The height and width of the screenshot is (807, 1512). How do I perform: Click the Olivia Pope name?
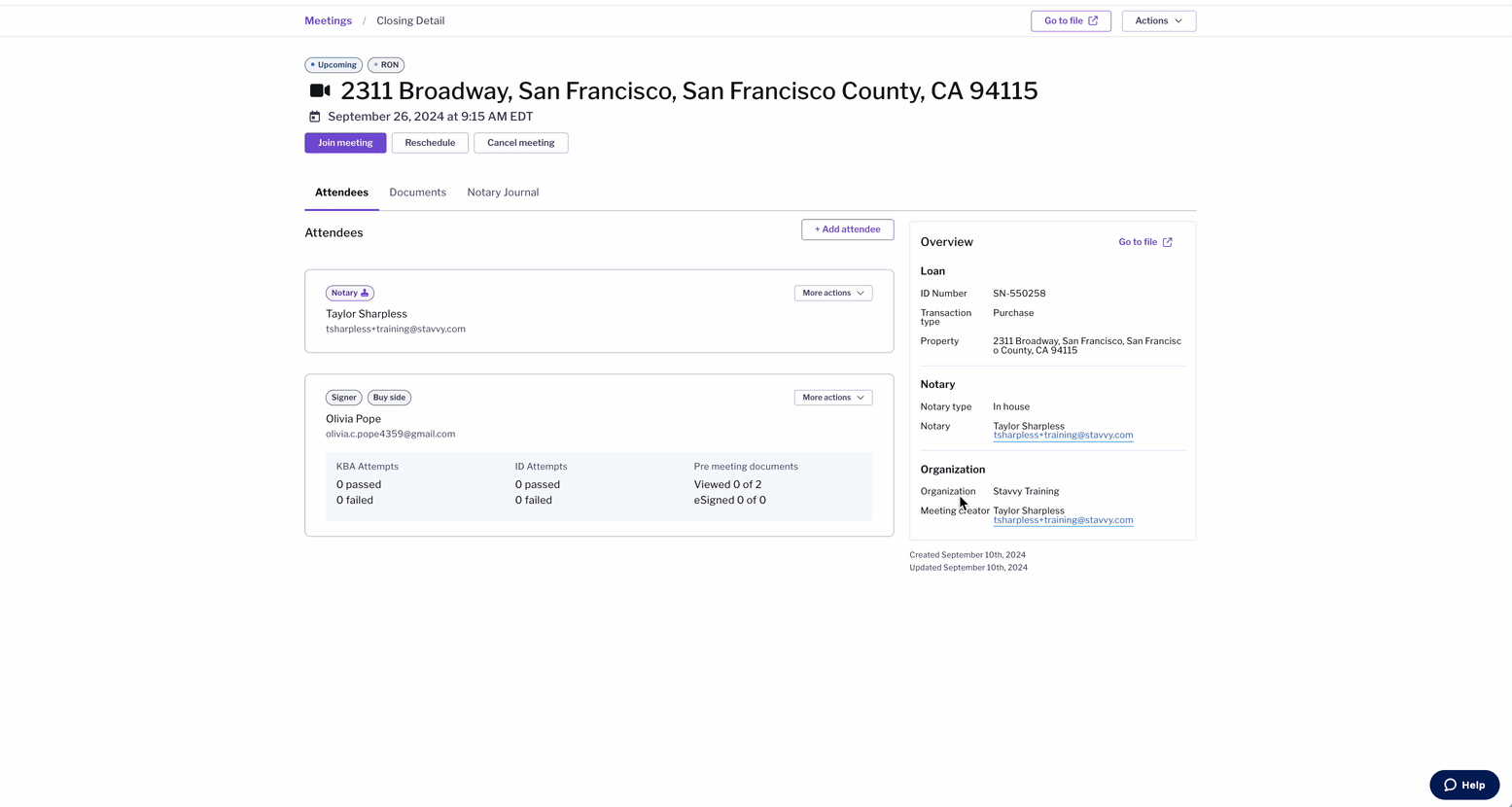point(353,419)
